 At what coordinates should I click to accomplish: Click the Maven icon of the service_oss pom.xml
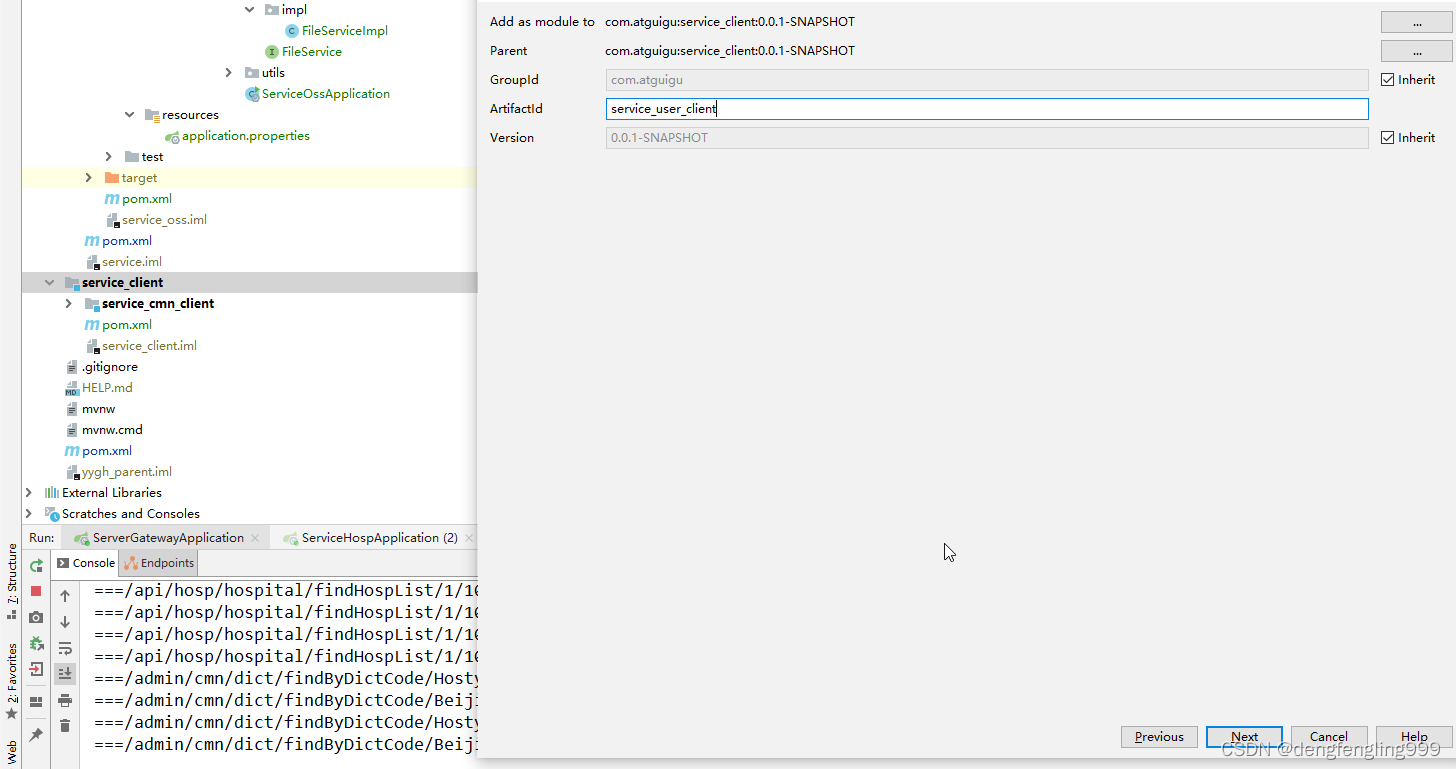pos(112,199)
